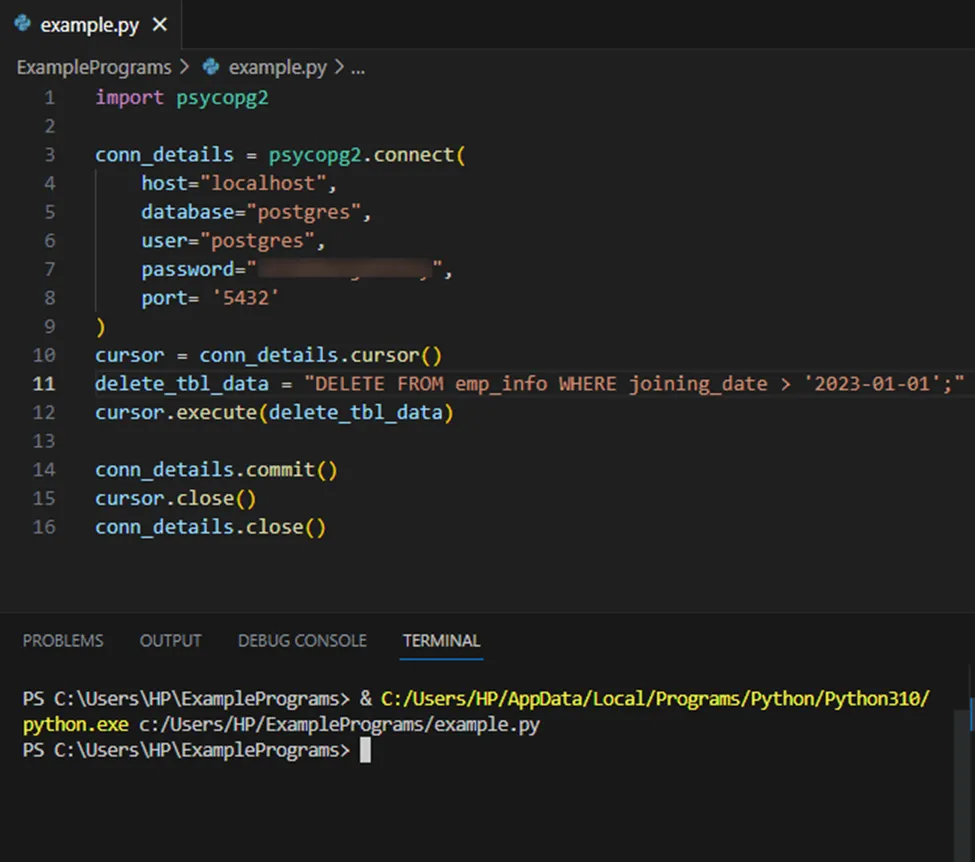The image size is (975, 862).
Task: Select the example.py editor tab
Action: click(x=89, y=25)
